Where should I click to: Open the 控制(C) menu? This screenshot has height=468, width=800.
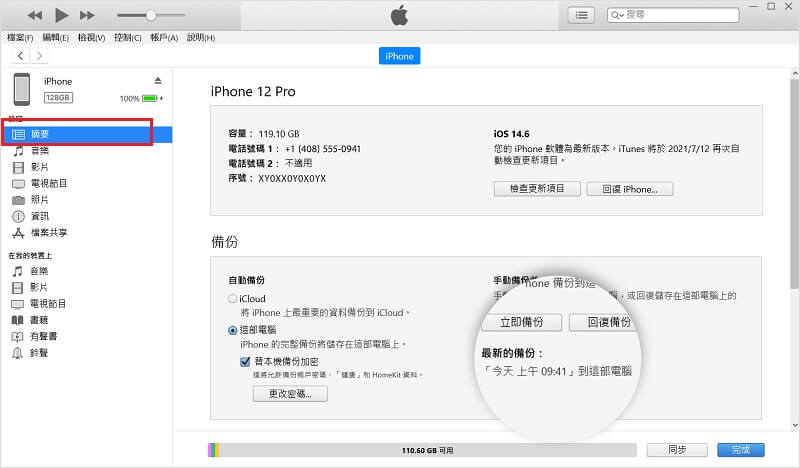coord(128,37)
